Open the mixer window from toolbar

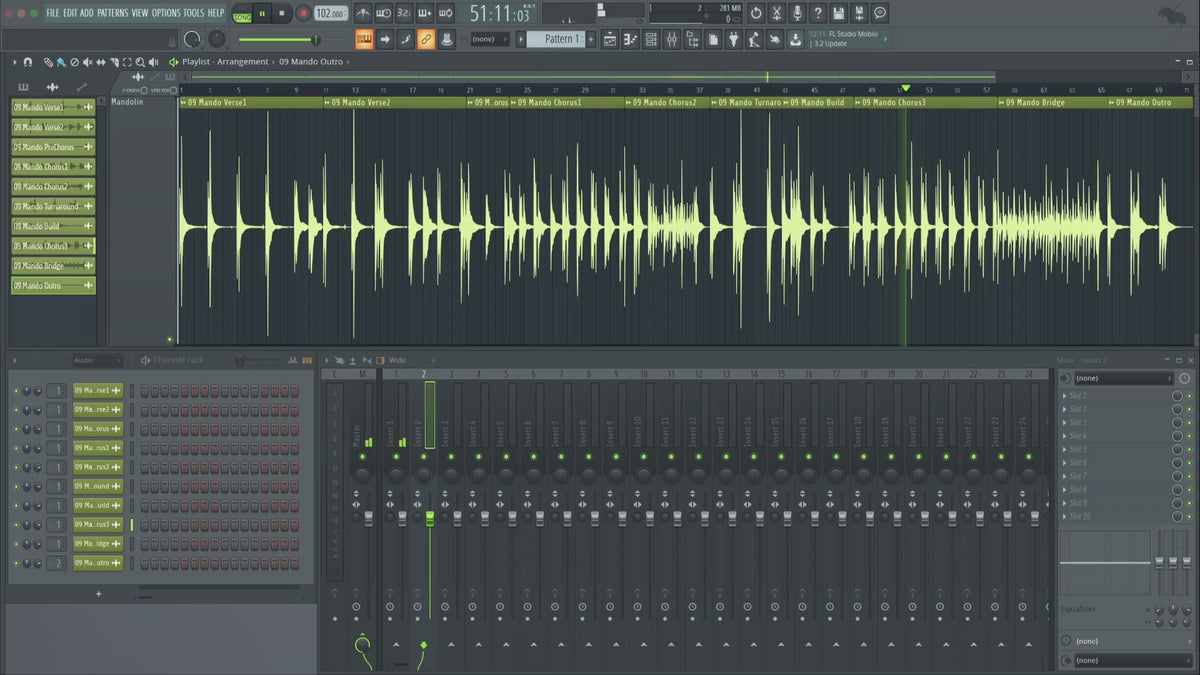pyautogui.click(x=671, y=39)
